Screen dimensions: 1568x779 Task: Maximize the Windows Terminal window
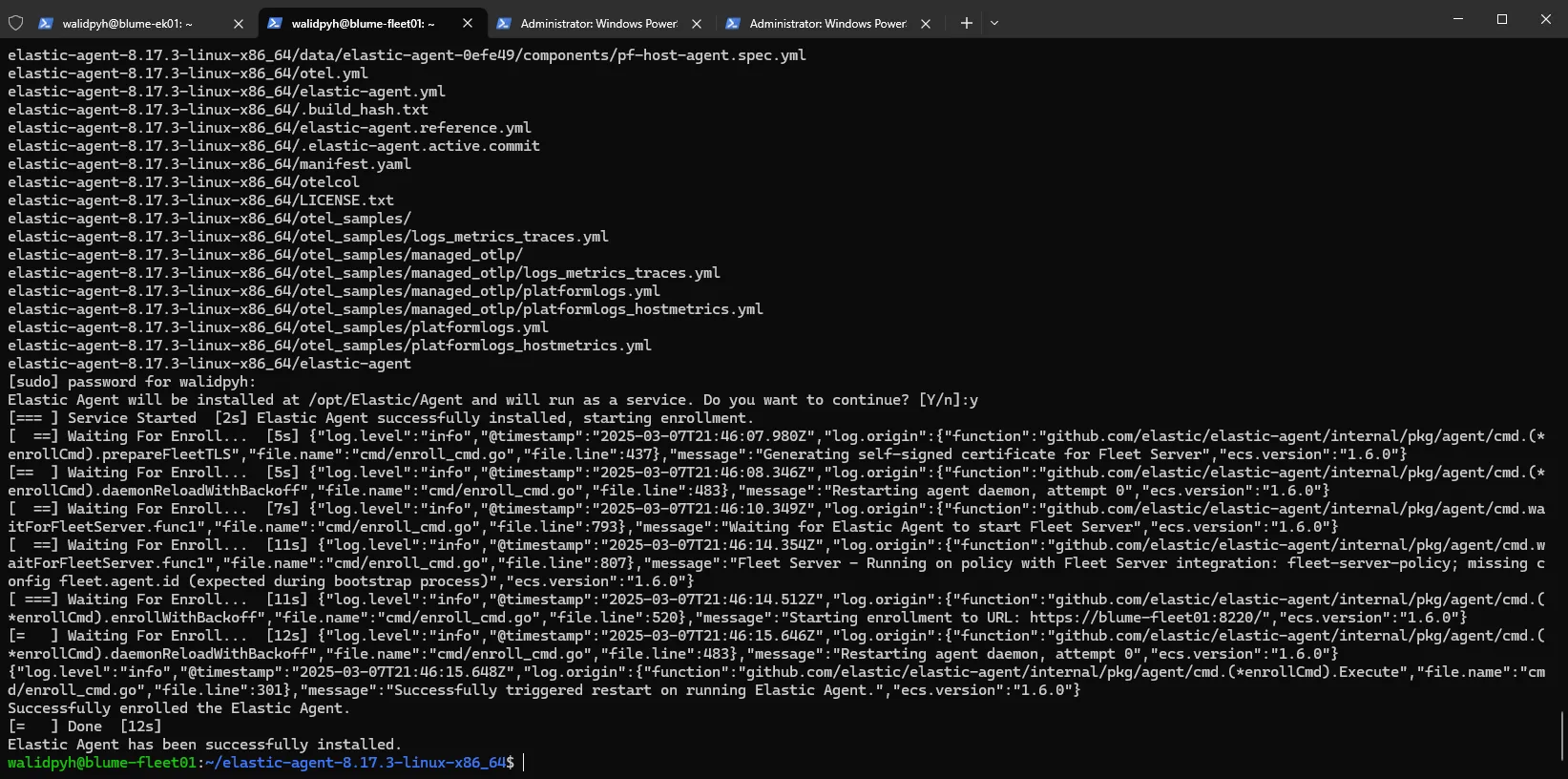pos(1501,19)
